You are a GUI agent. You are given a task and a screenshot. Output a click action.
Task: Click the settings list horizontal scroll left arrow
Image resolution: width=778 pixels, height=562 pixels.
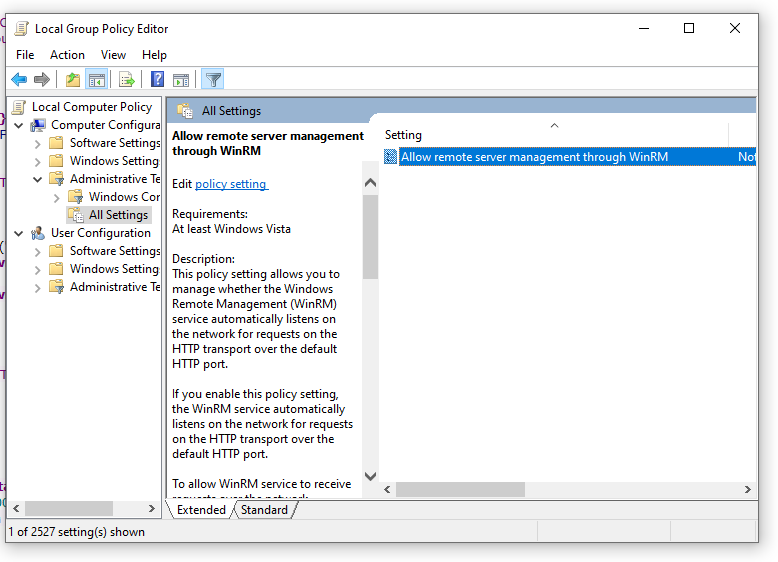388,490
